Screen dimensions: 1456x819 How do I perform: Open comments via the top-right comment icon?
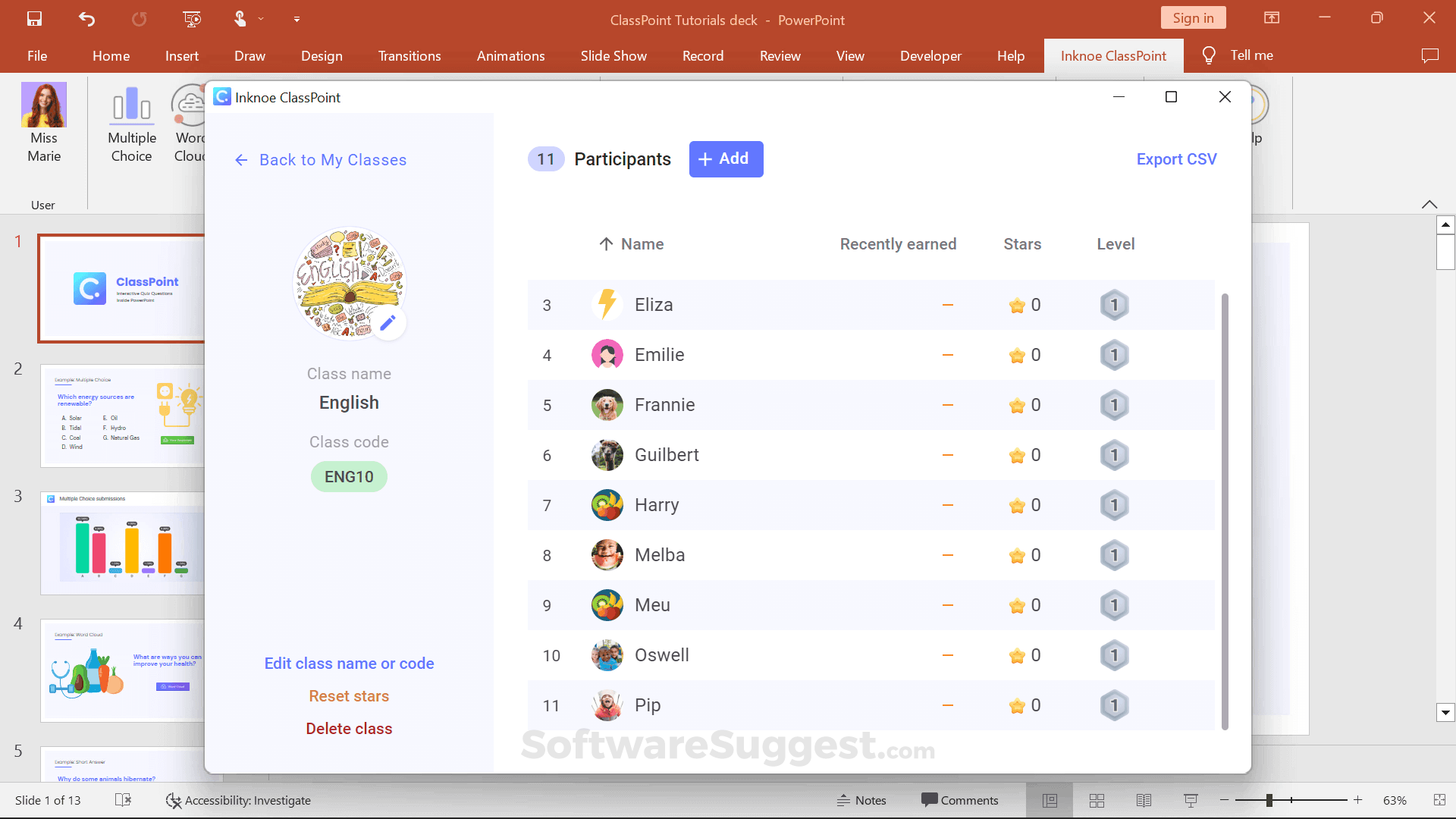1430,55
